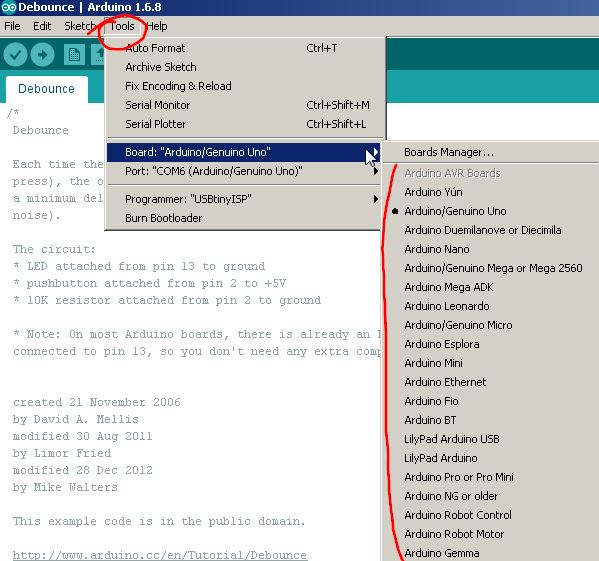
Task: Select Arduino/Genuino Micro board
Action: coord(491,325)
